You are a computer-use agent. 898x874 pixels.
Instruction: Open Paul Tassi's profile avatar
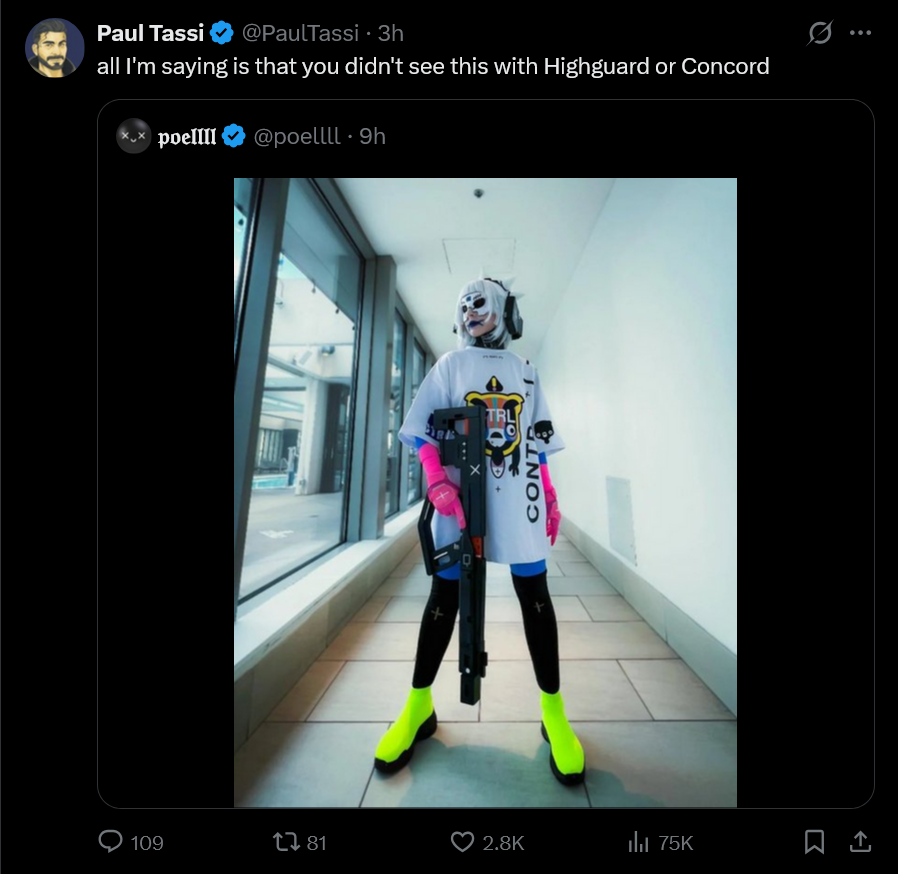coord(55,48)
